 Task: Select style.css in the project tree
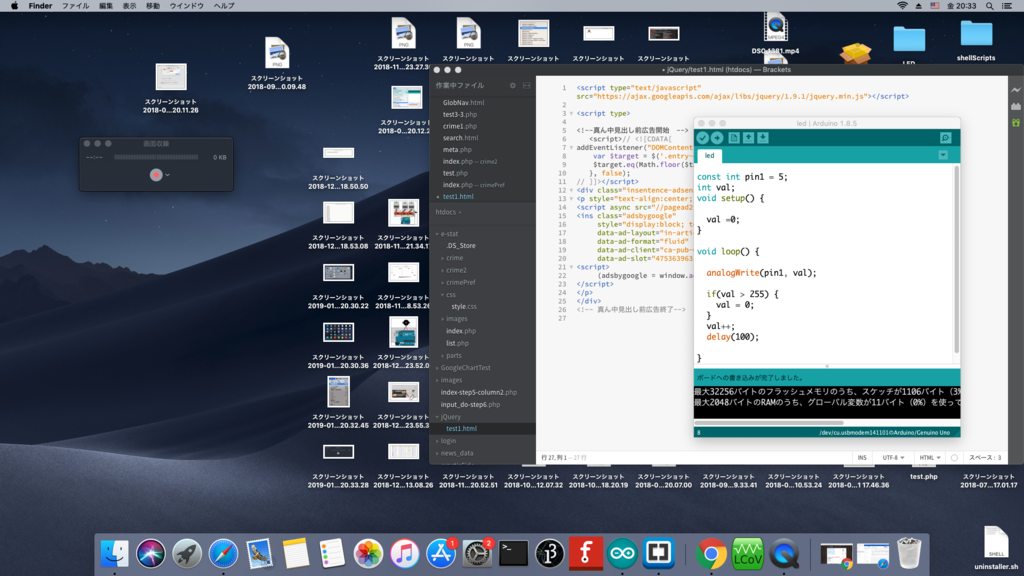click(464, 307)
